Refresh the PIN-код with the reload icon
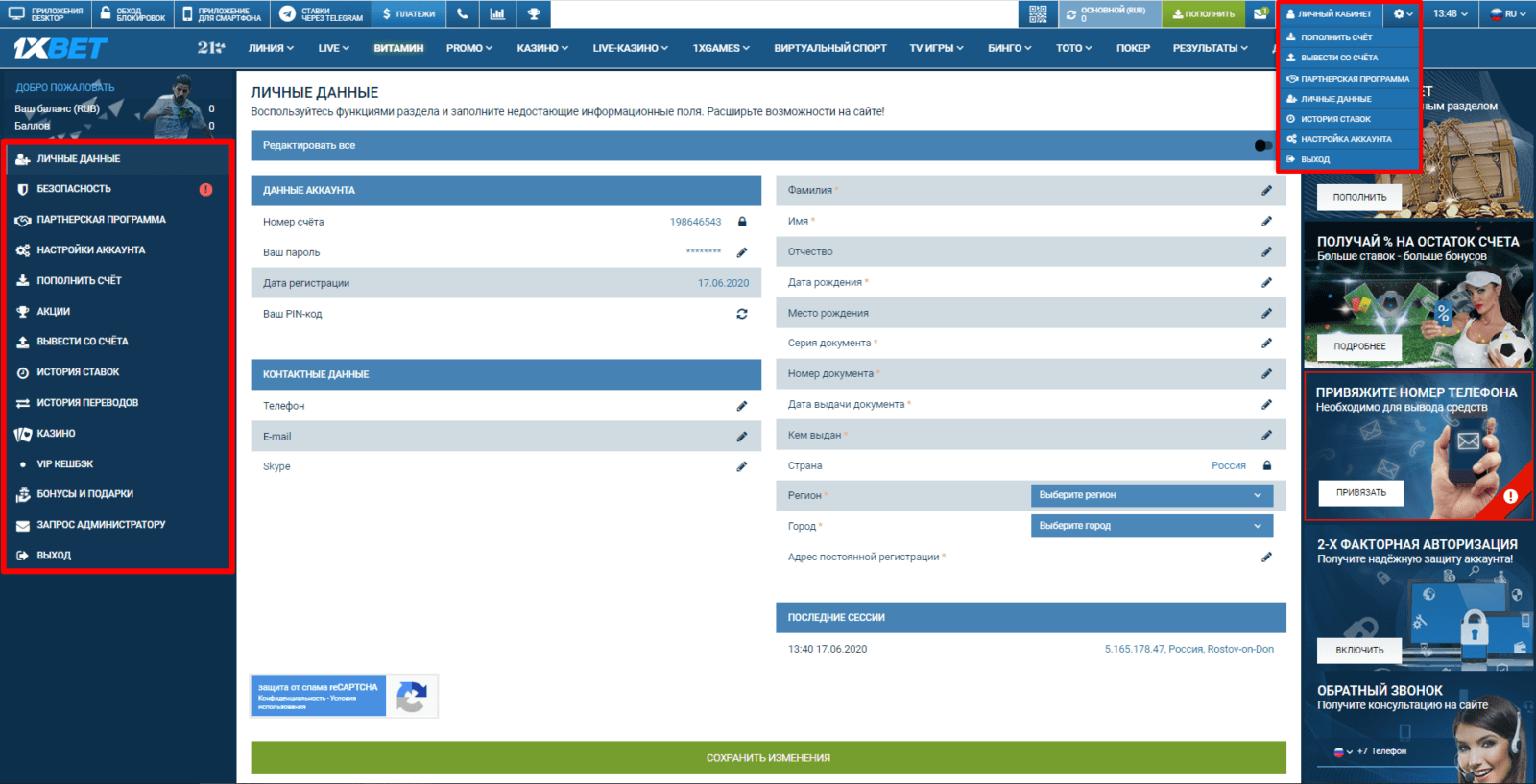Image resolution: width=1536 pixels, height=784 pixels. coord(742,314)
